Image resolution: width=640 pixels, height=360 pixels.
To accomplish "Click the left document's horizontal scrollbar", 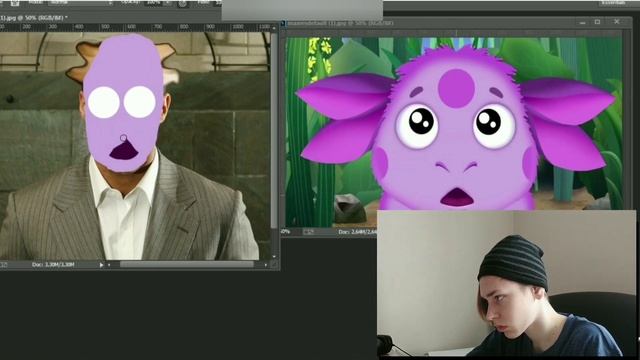I will point(187,264).
